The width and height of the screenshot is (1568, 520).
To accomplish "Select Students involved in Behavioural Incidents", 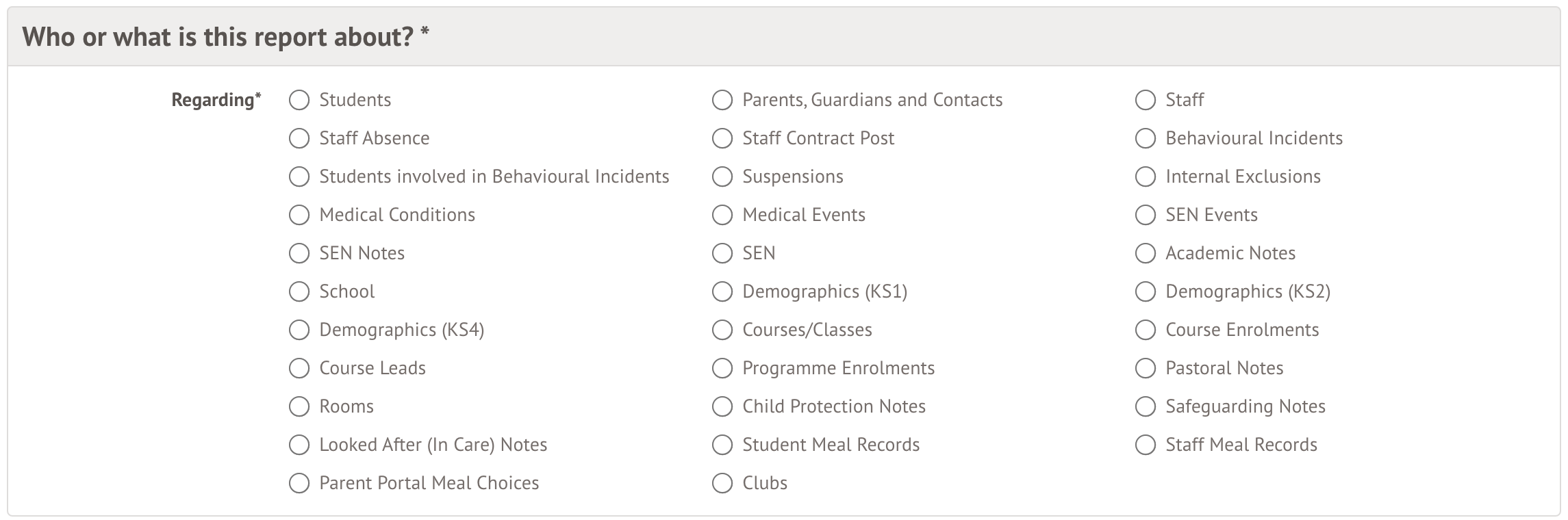I will (x=299, y=177).
